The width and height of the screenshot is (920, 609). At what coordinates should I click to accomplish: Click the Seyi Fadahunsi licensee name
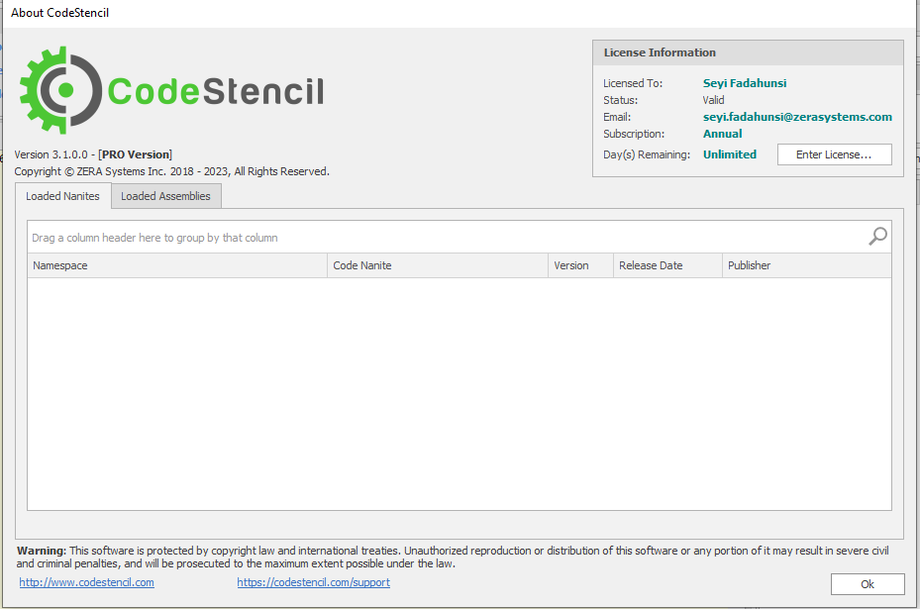point(744,83)
